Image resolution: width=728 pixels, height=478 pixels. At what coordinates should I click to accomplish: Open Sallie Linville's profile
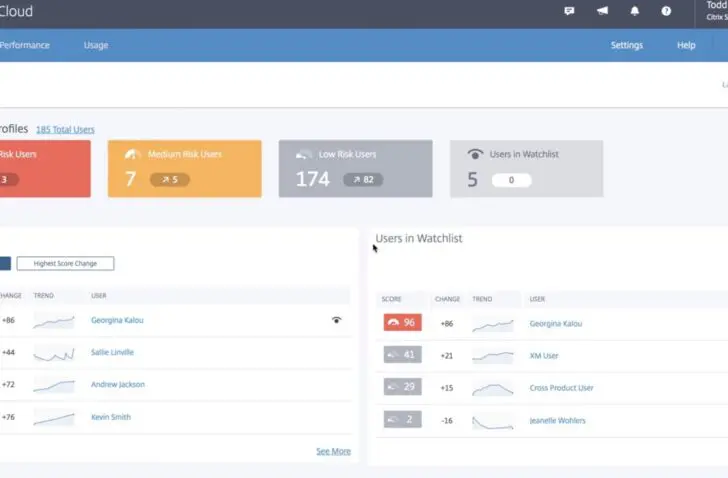coord(112,352)
